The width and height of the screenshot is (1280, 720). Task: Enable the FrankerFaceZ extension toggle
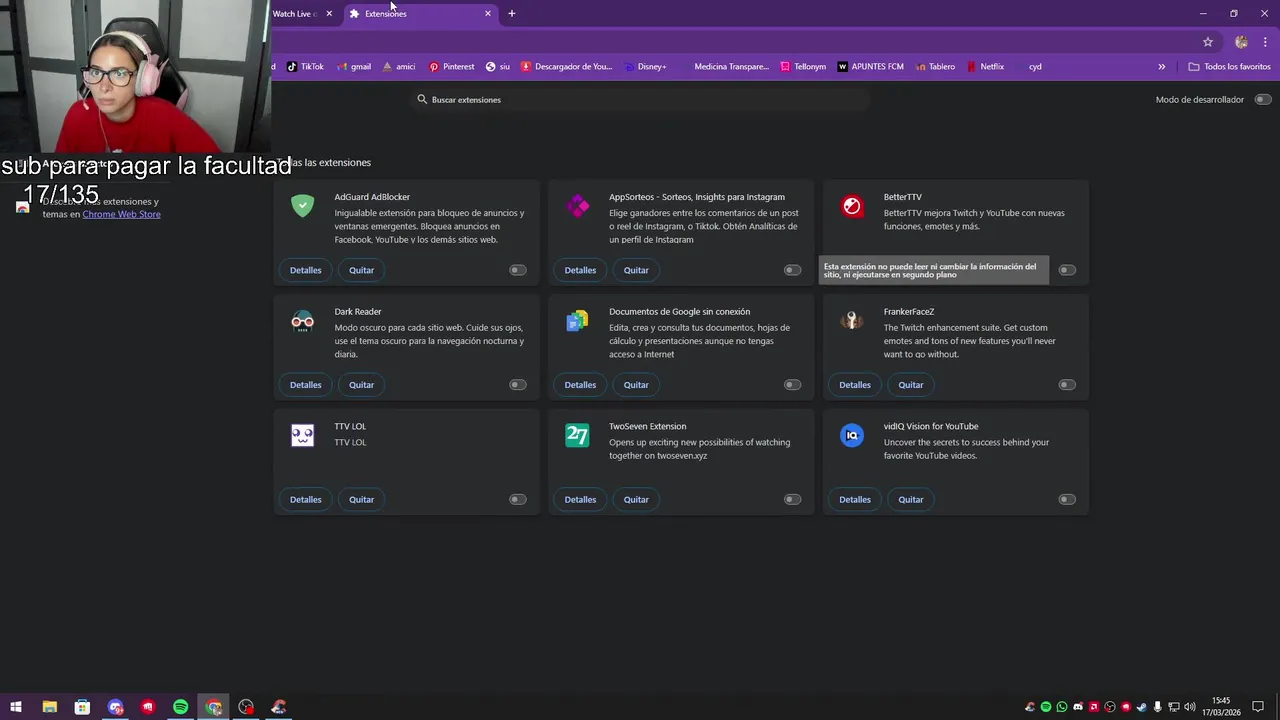[x=1067, y=385]
